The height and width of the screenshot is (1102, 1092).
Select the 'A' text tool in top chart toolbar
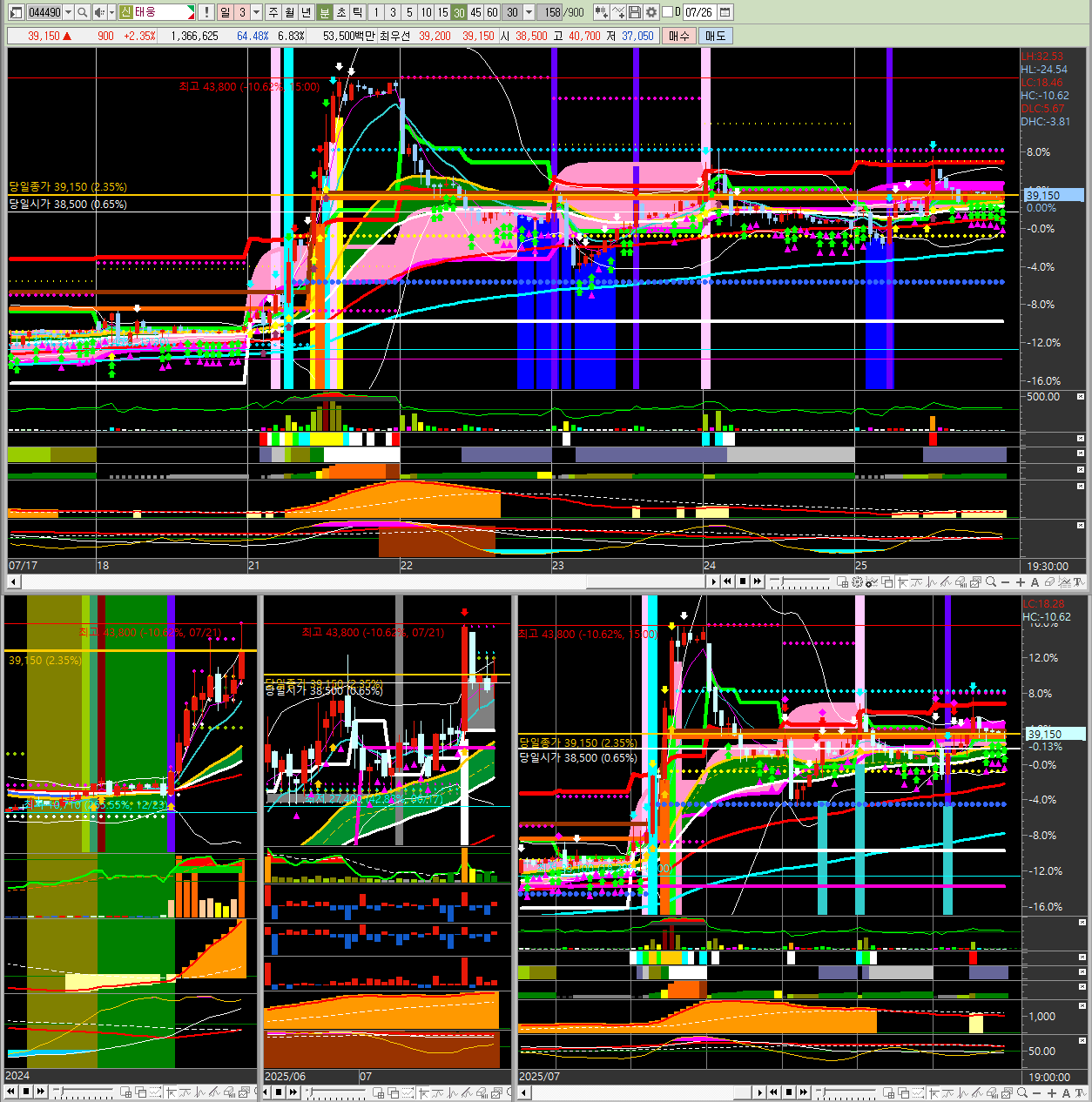point(1035,581)
